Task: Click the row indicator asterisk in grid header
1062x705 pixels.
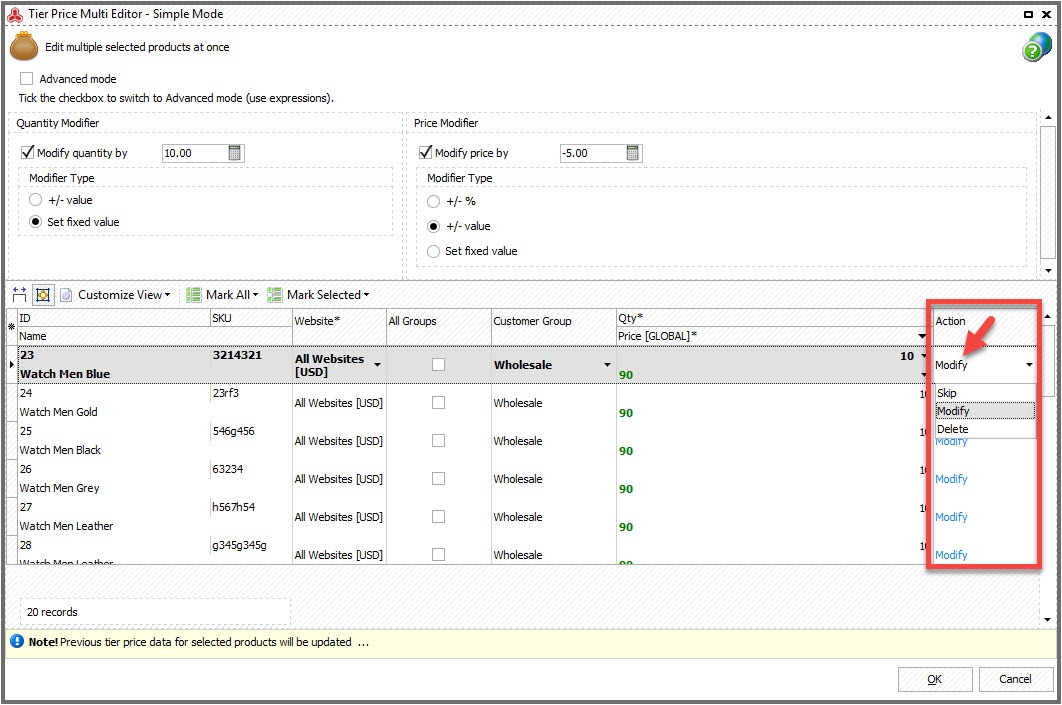Action: (x=12, y=327)
